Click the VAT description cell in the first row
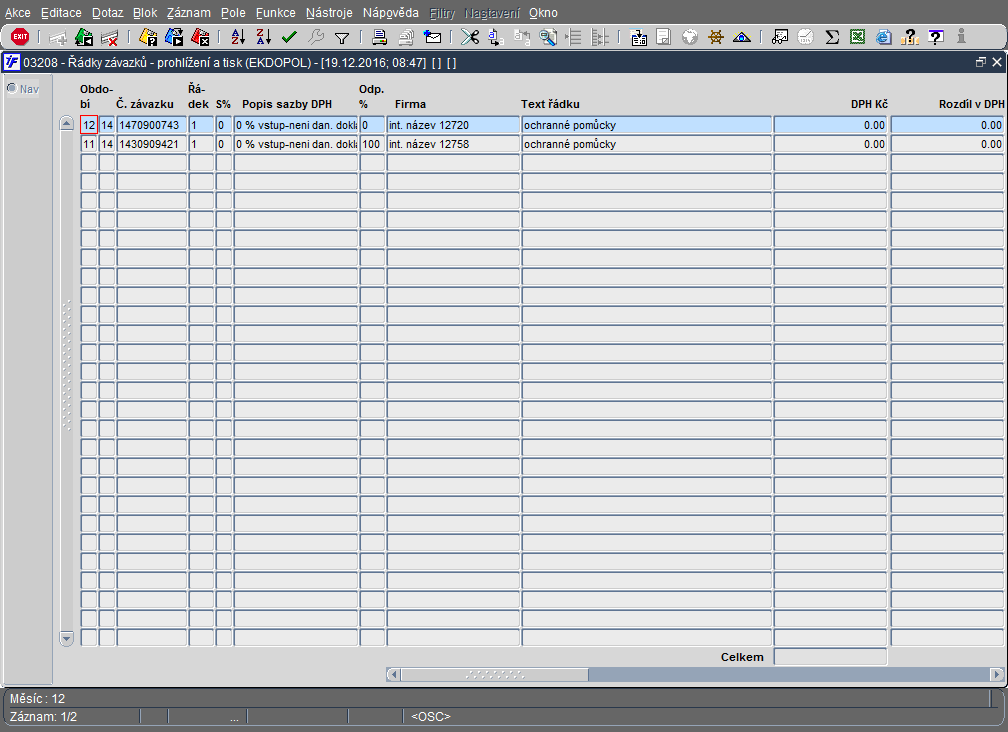The height and width of the screenshot is (732, 1008). pyautogui.click(x=296, y=125)
